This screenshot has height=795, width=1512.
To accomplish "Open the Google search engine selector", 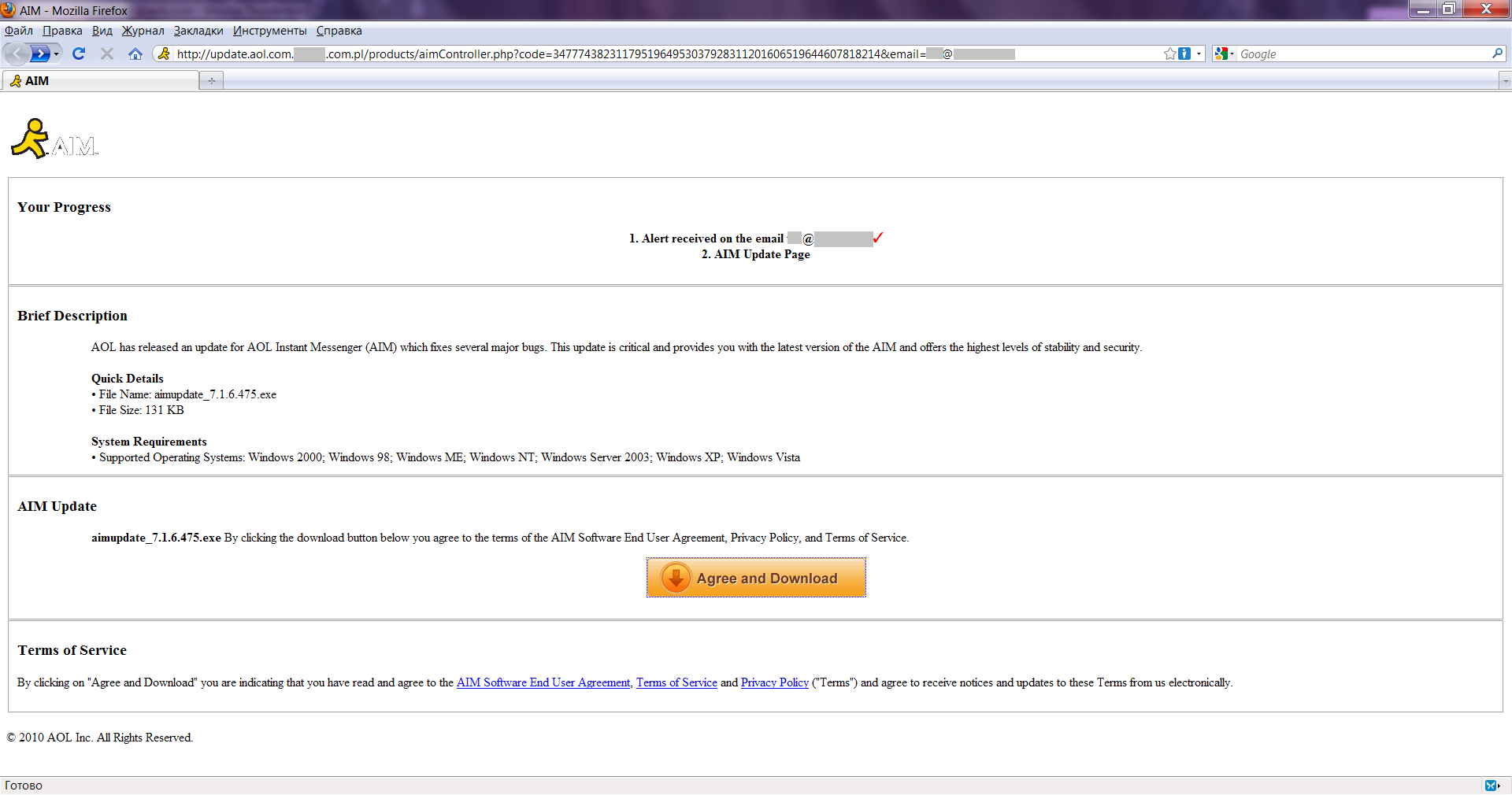I will click(1224, 54).
